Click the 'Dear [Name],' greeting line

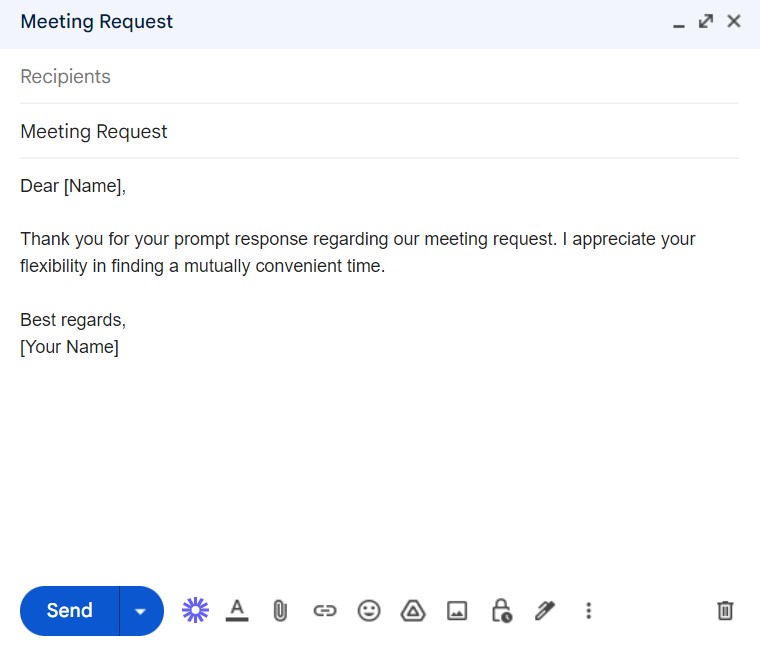point(73,186)
